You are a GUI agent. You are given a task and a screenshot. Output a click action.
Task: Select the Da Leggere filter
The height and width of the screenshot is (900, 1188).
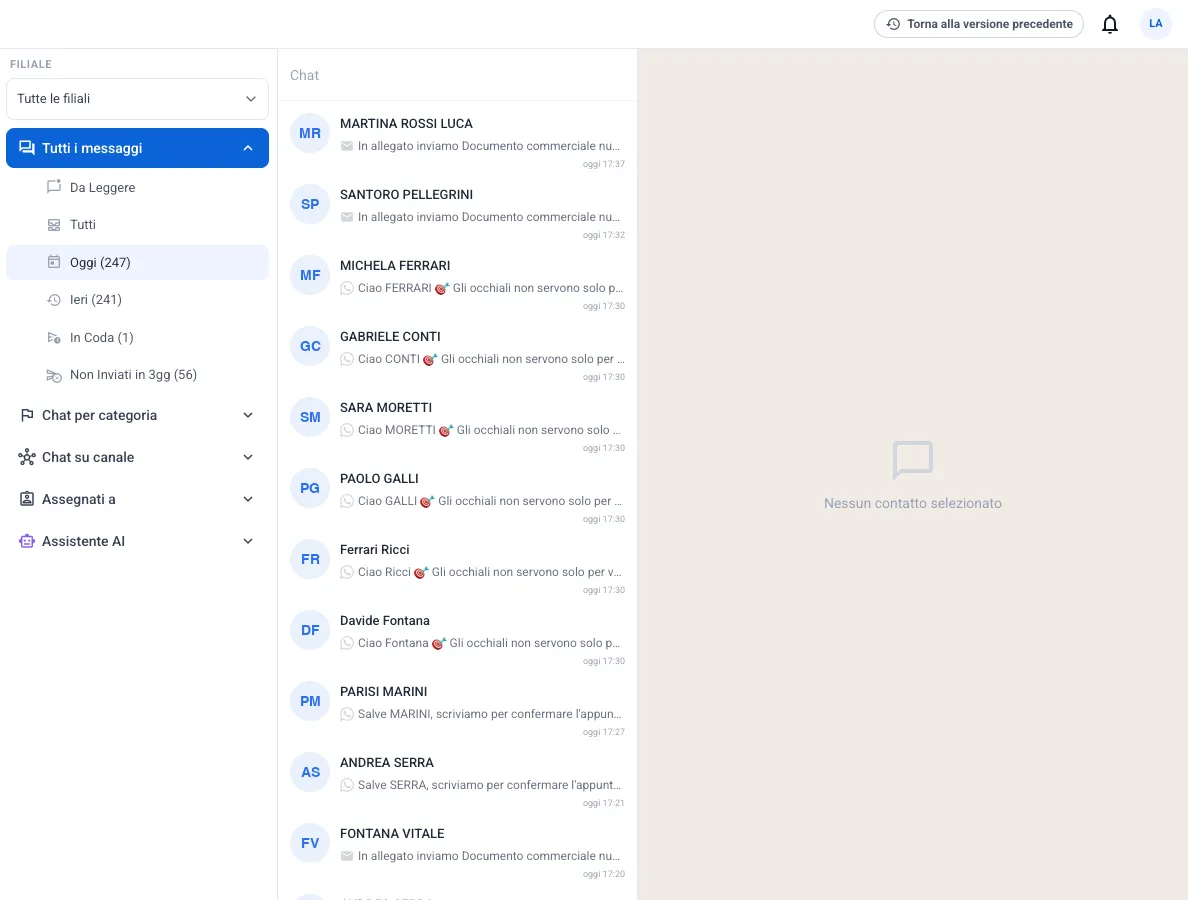137,187
